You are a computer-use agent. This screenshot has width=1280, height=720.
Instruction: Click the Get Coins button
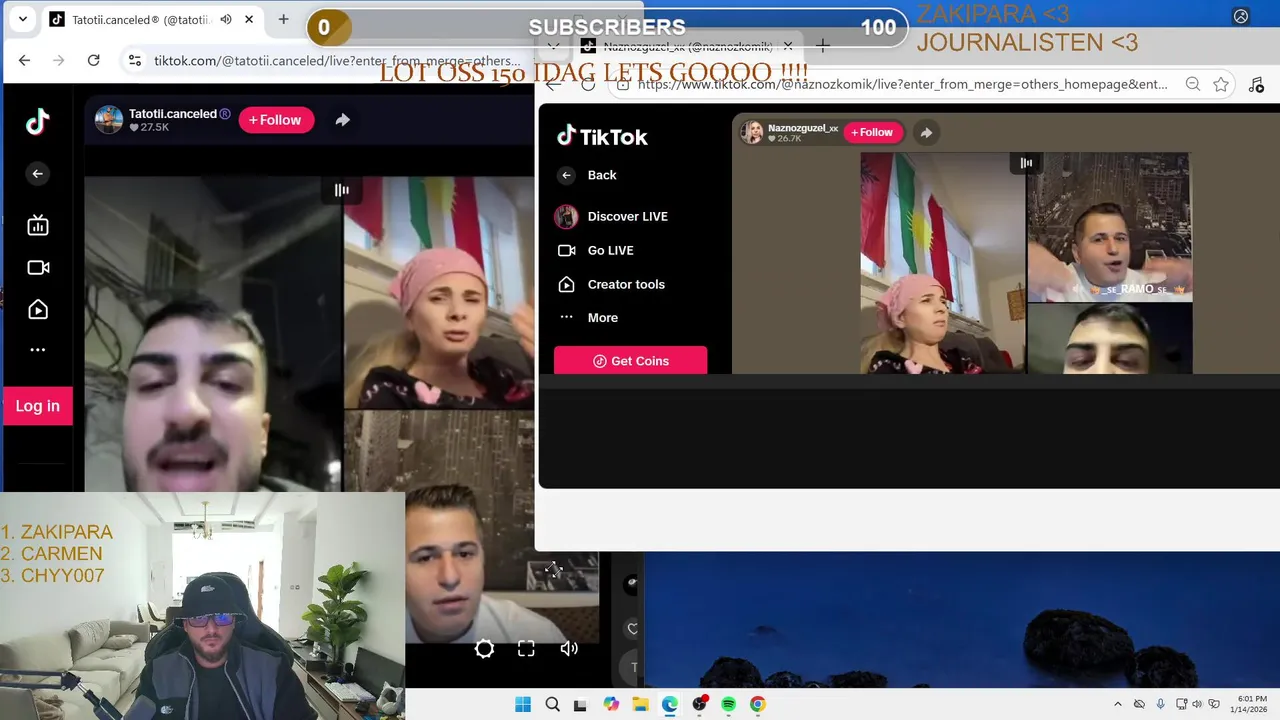click(630, 360)
